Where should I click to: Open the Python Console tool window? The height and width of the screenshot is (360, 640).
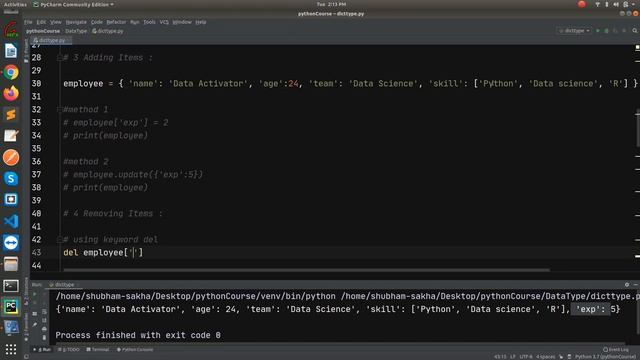(135, 349)
